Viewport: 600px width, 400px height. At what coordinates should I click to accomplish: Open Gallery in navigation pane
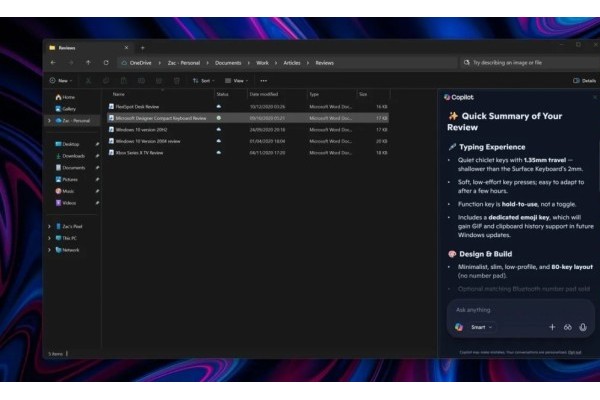pos(65,109)
